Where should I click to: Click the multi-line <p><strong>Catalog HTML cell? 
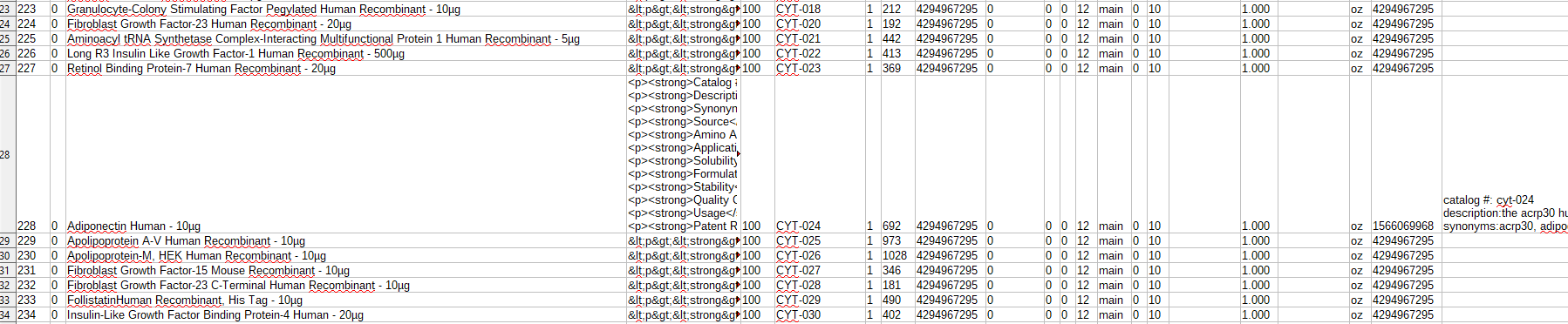(683, 154)
